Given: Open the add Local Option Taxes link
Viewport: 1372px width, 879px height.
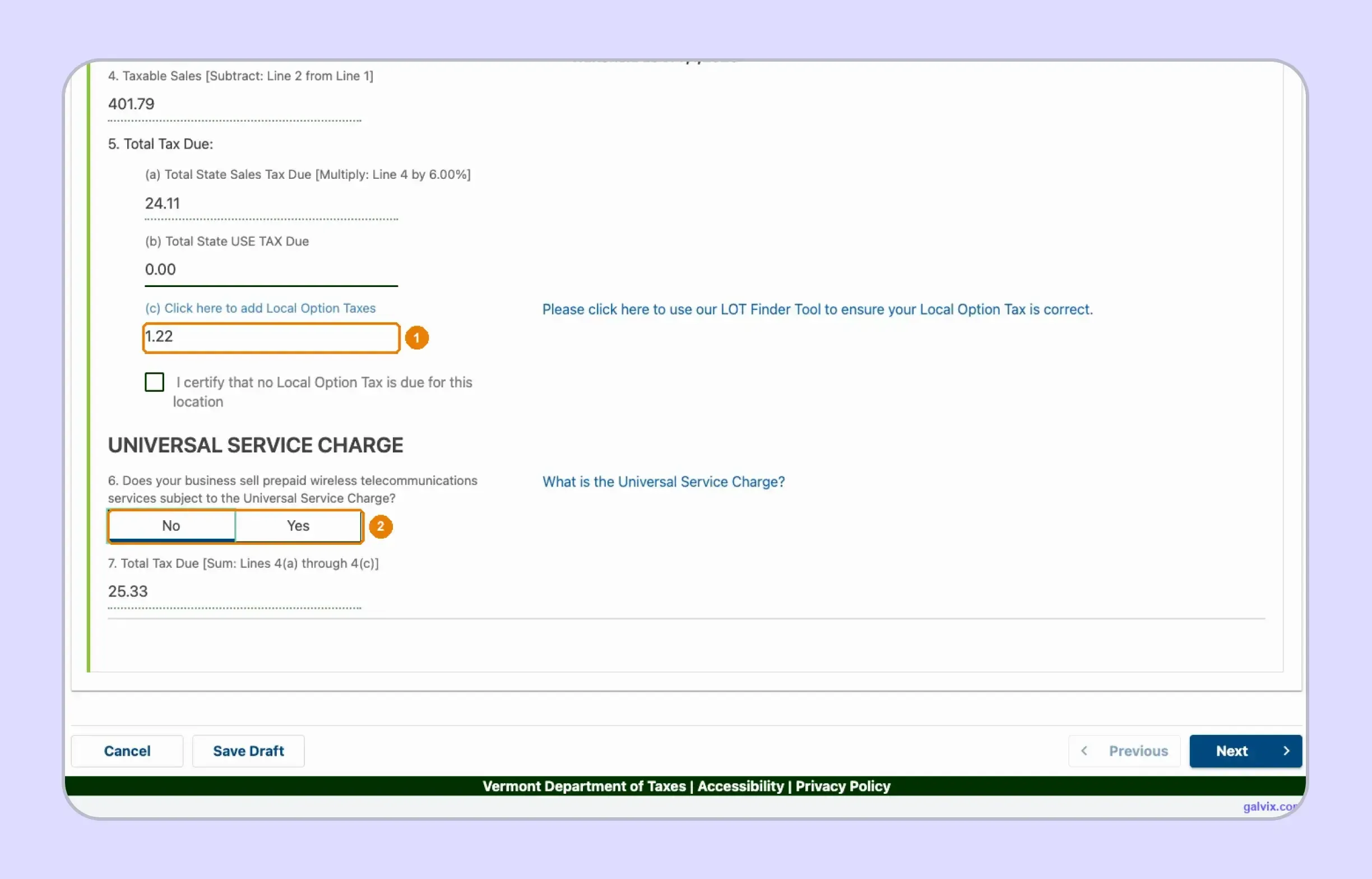Looking at the screenshot, I should [260, 308].
